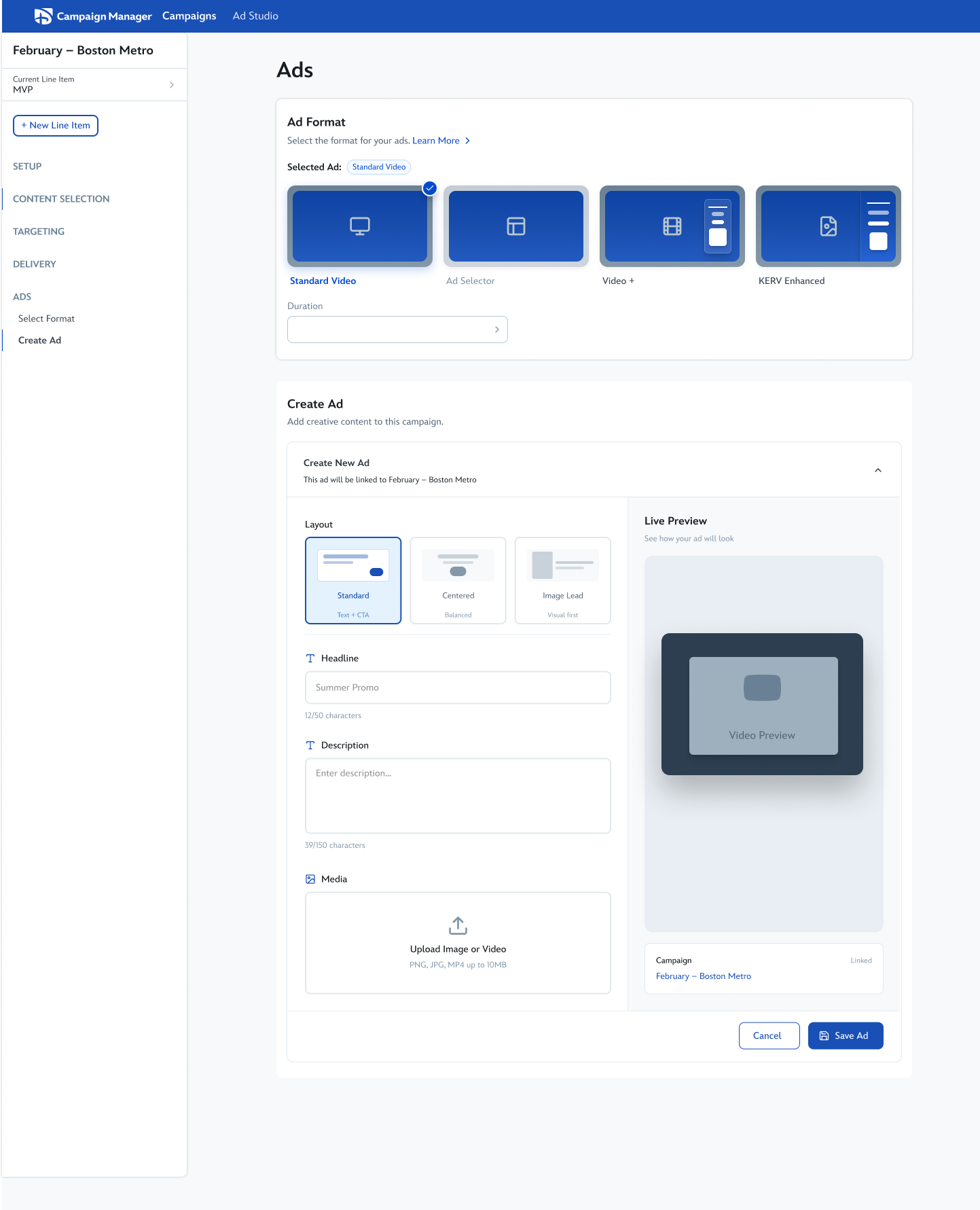Viewport: 980px width, 1210px height.
Task: Open the Duration dropdown
Action: tap(397, 330)
